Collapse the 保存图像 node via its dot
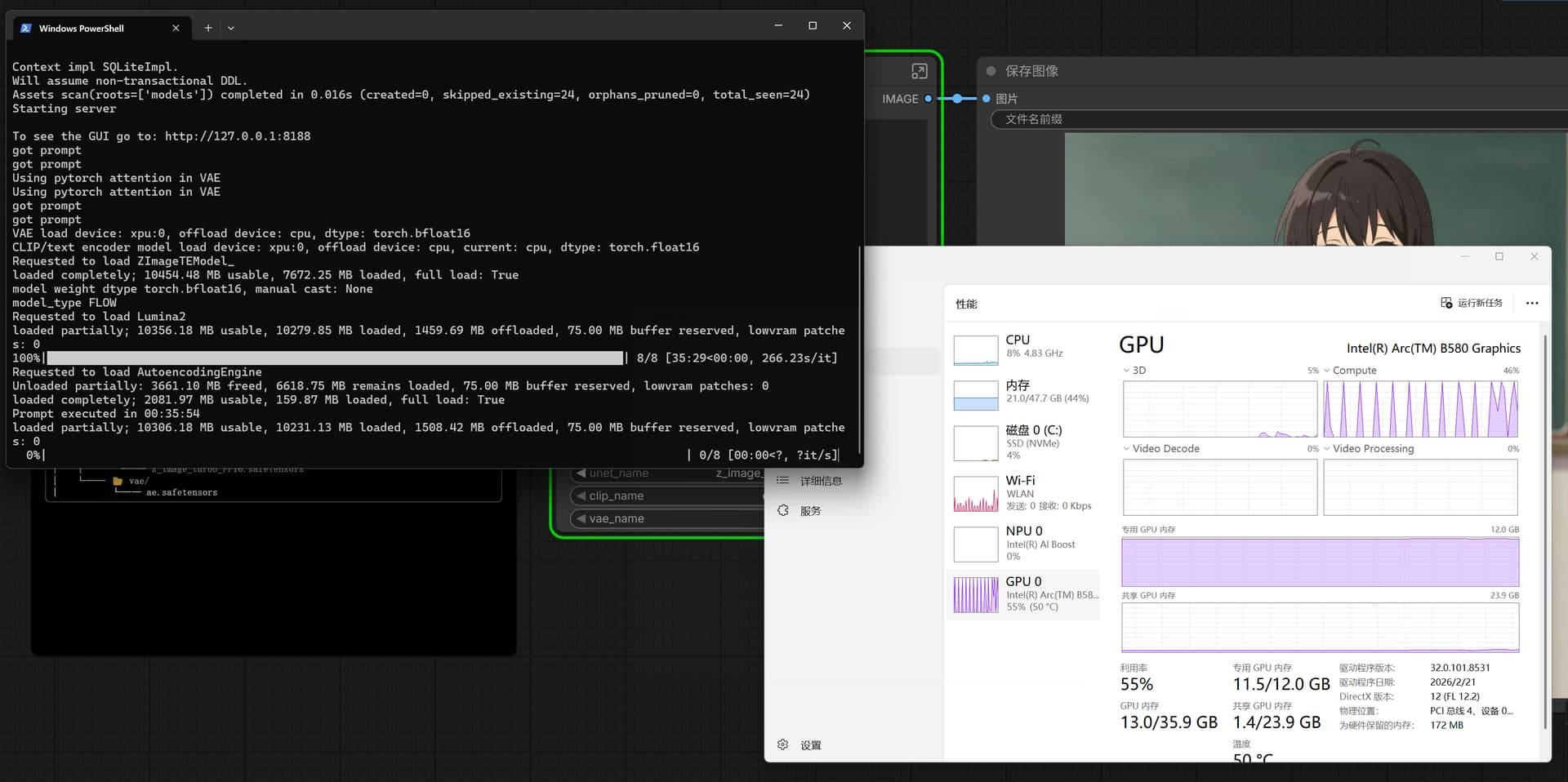The height and width of the screenshot is (782, 1568). click(x=991, y=71)
